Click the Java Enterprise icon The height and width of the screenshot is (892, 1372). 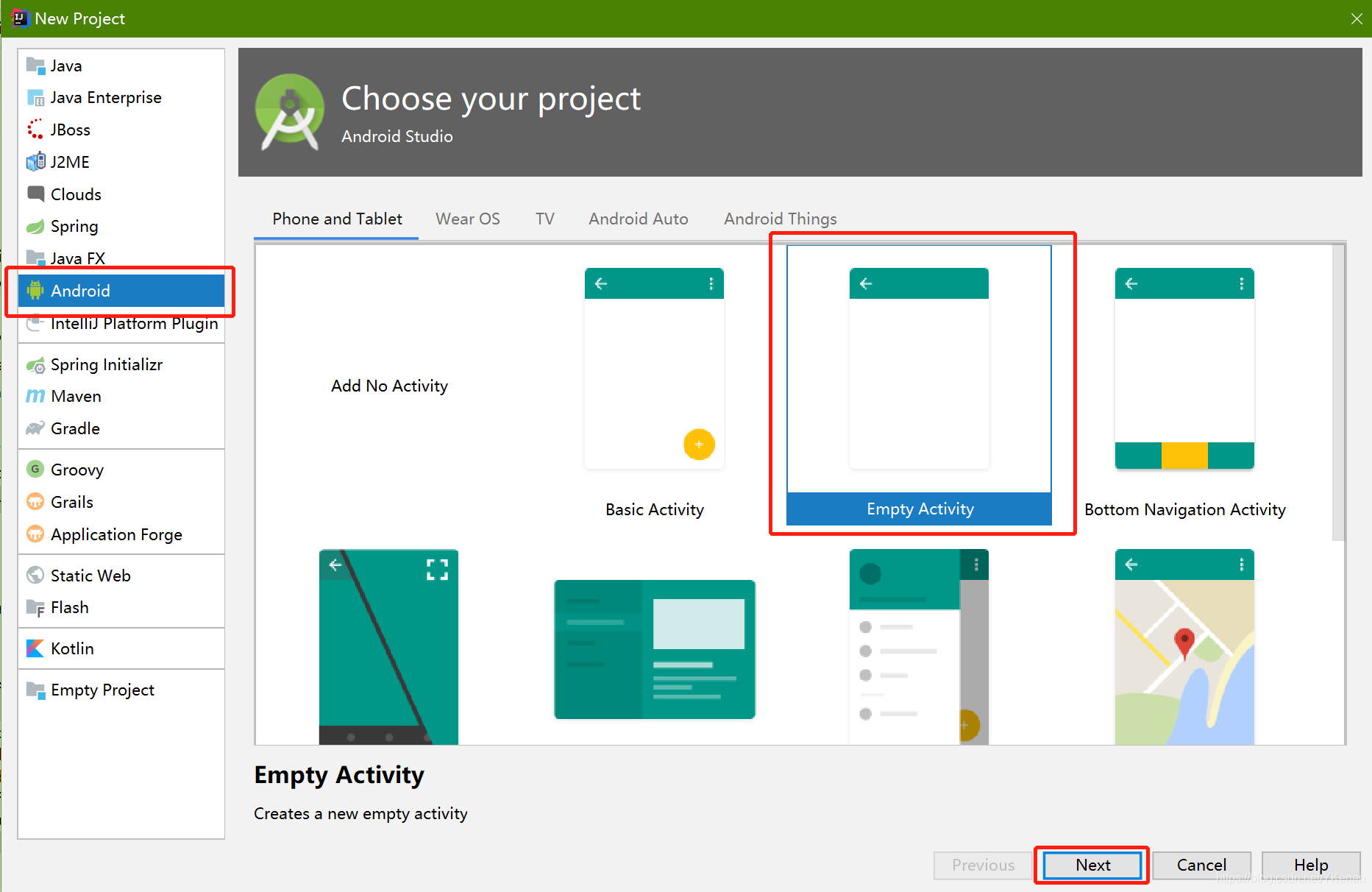35,98
